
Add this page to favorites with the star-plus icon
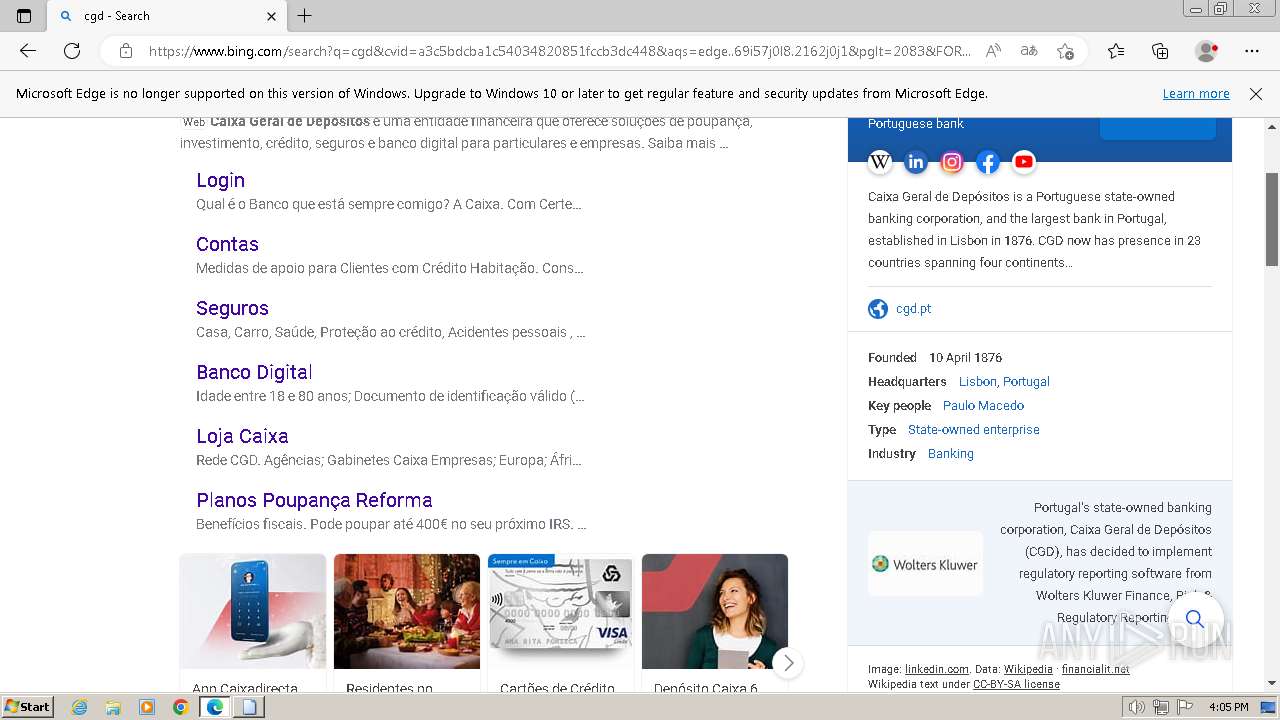1066,51
